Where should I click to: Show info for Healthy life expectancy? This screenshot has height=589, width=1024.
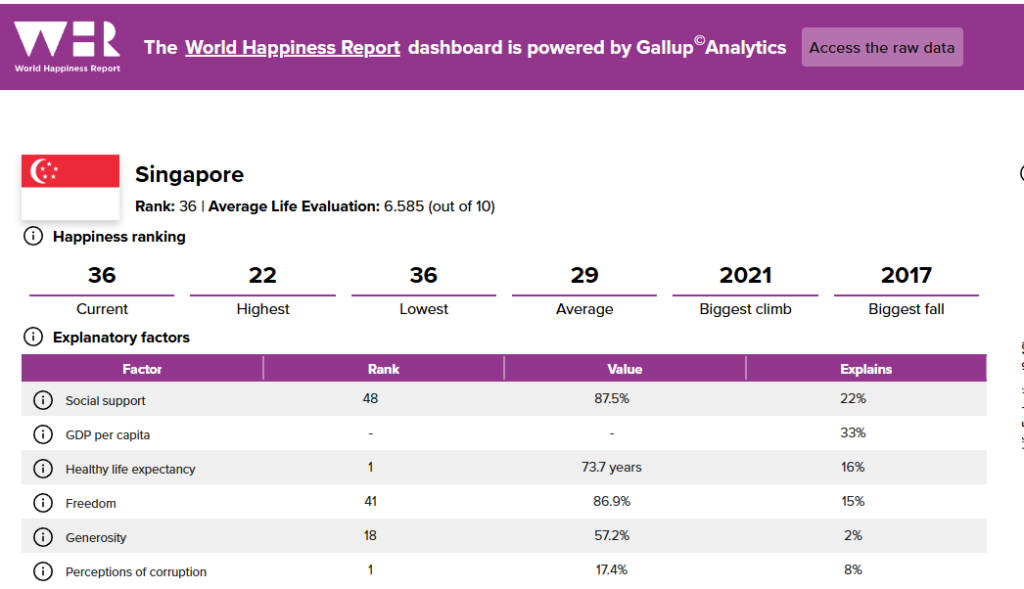pos(42,468)
